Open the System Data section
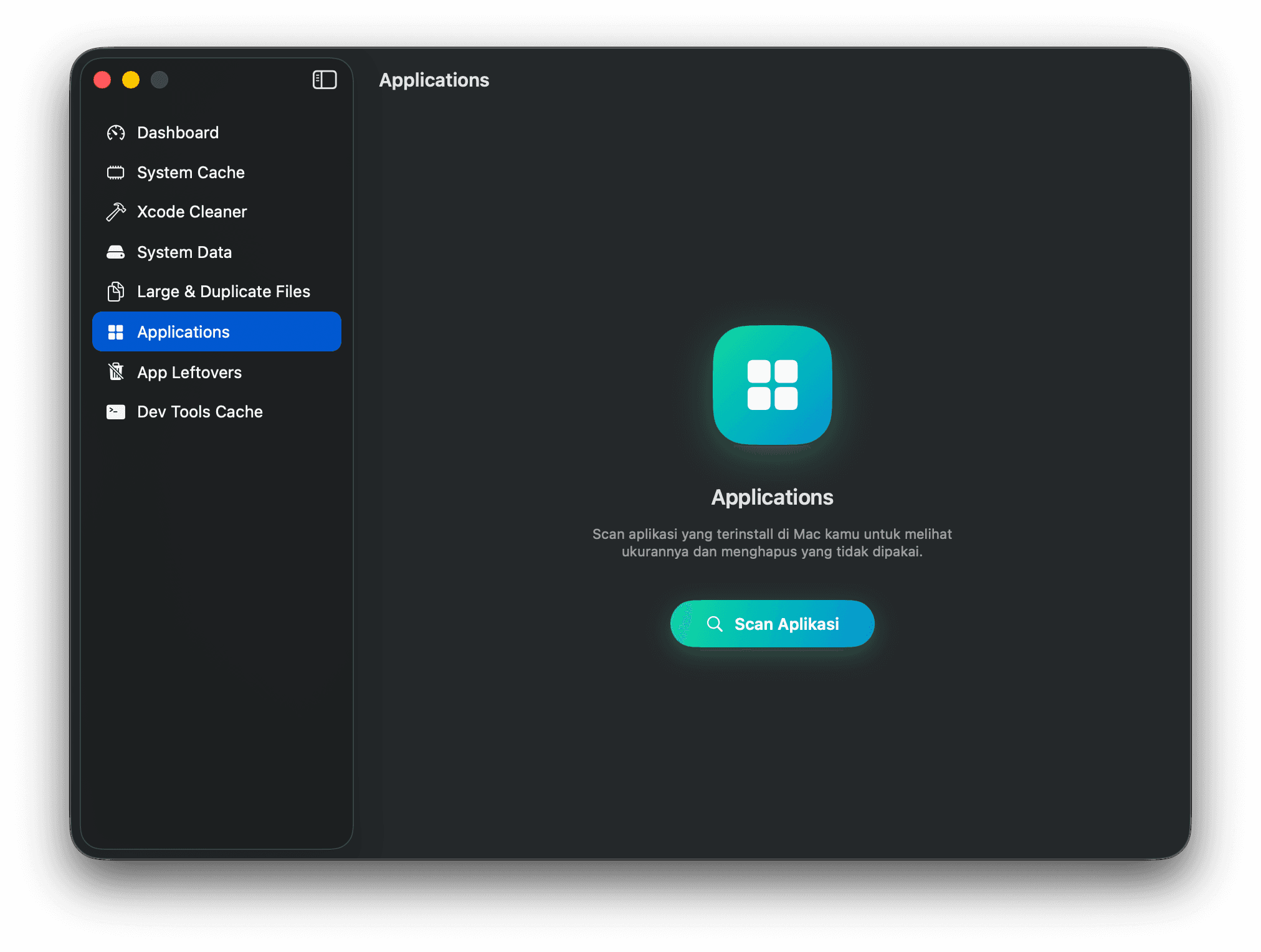1261x952 pixels. [217, 252]
